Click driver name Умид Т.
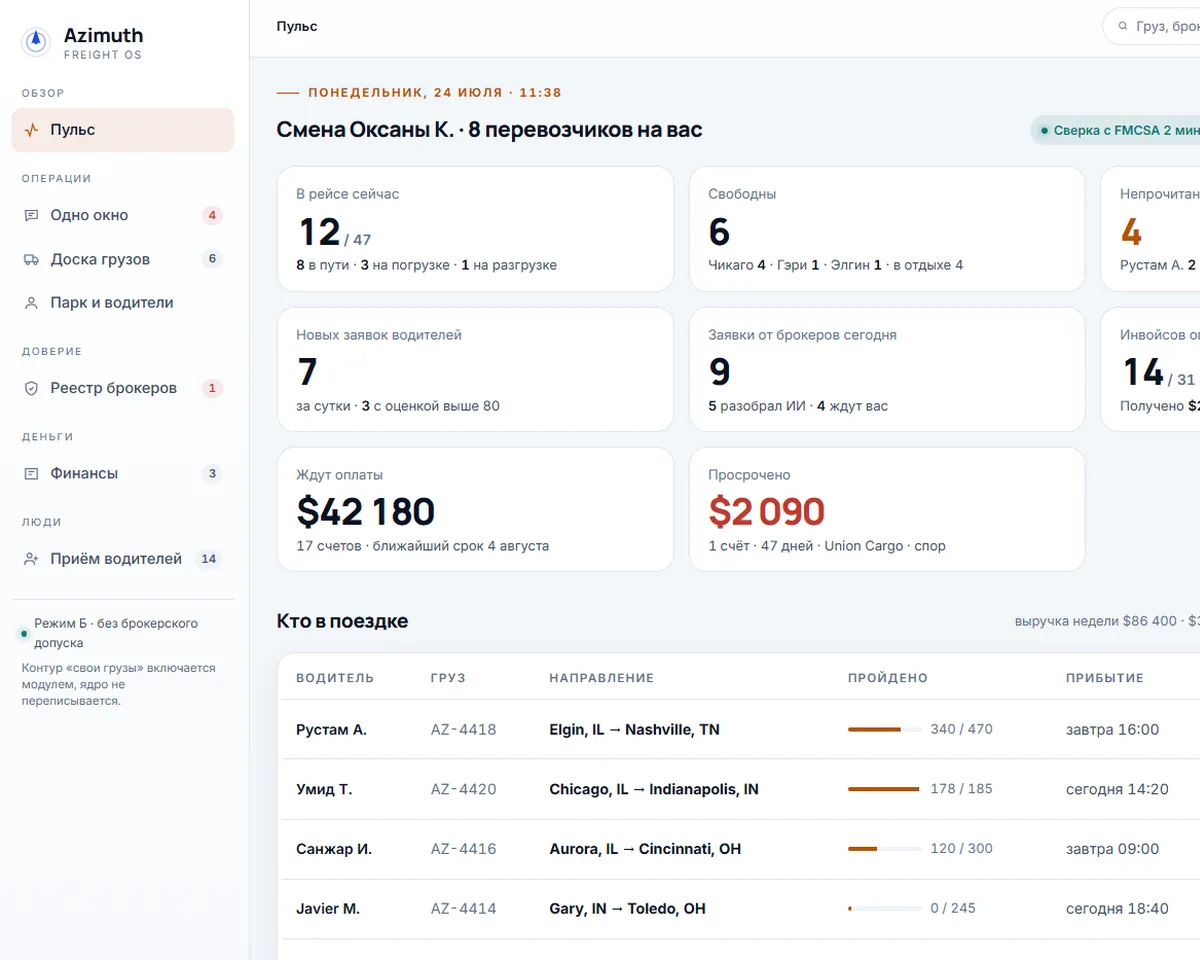This screenshot has width=1200, height=960. [x=324, y=790]
